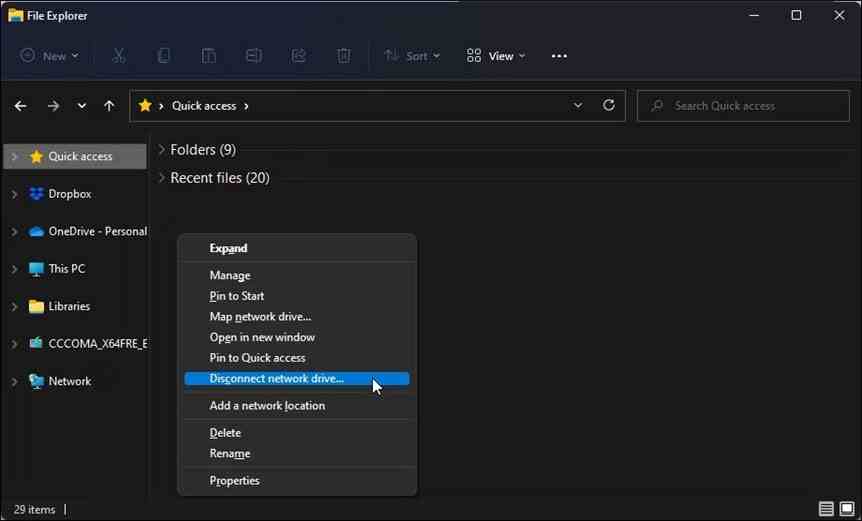
Task: Select Quick access in navigation pane
Action: click(75, 157)
